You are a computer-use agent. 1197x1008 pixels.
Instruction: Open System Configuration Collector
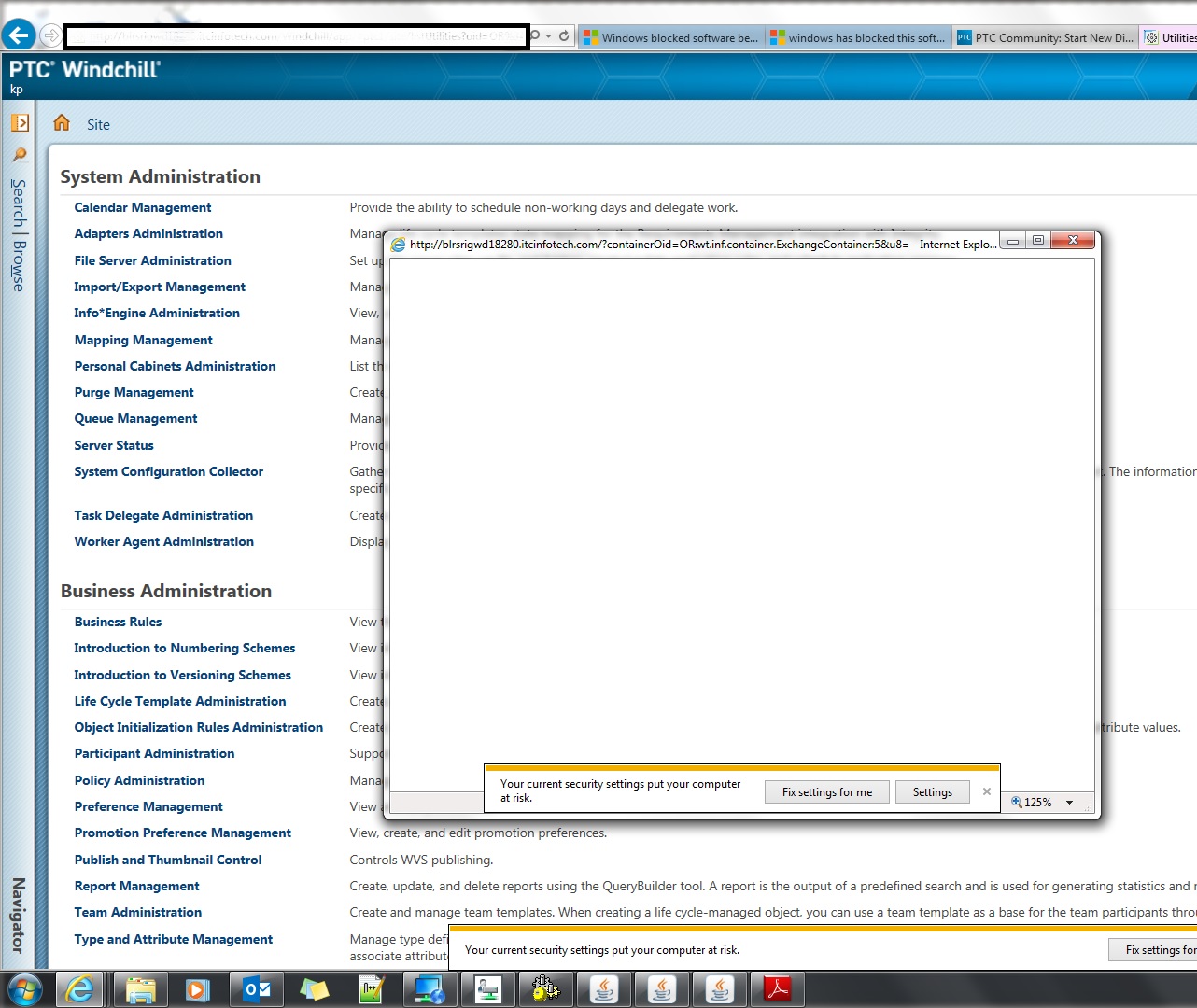pos(169,471)
